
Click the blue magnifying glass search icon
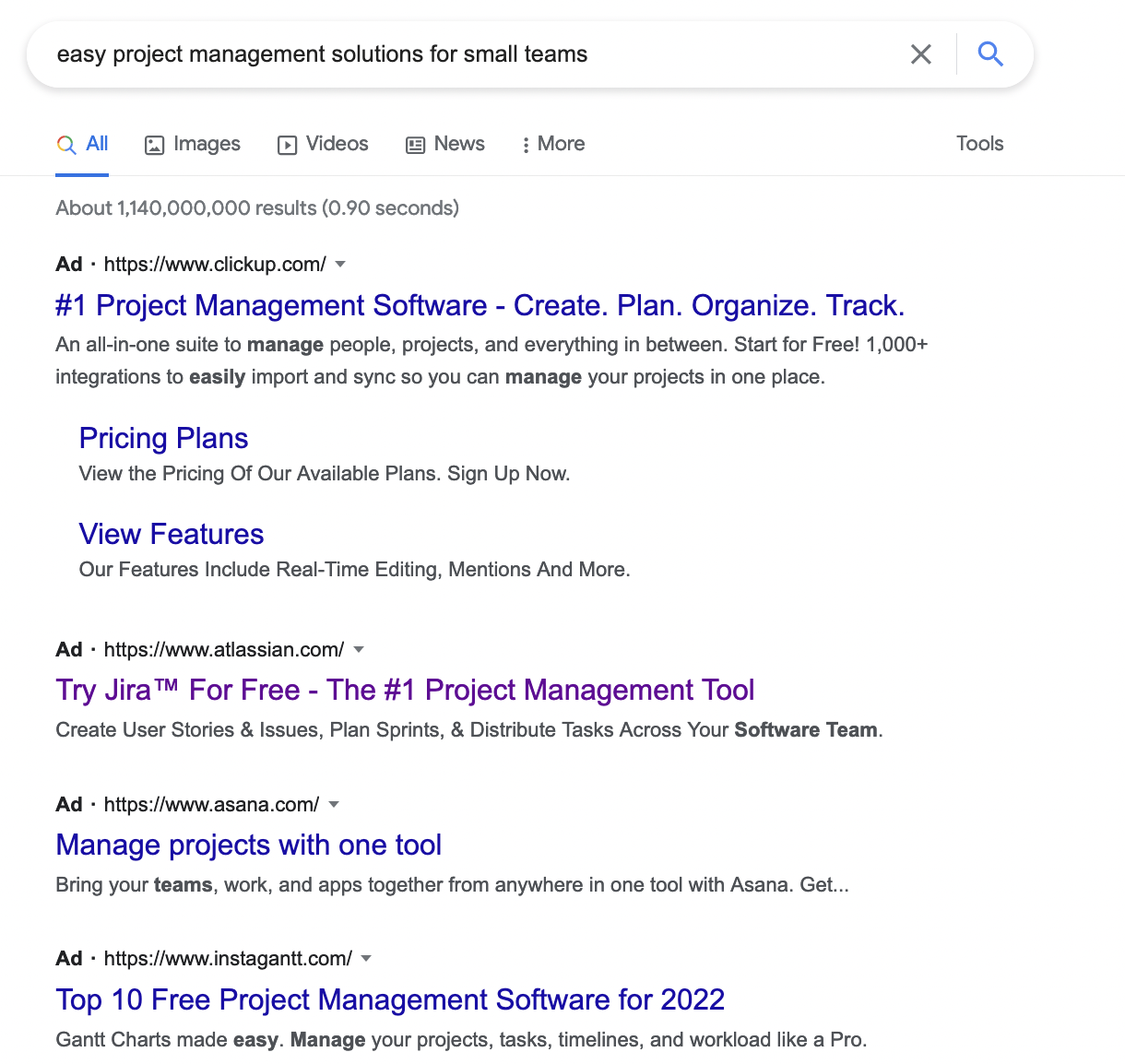tap(990, 54)
